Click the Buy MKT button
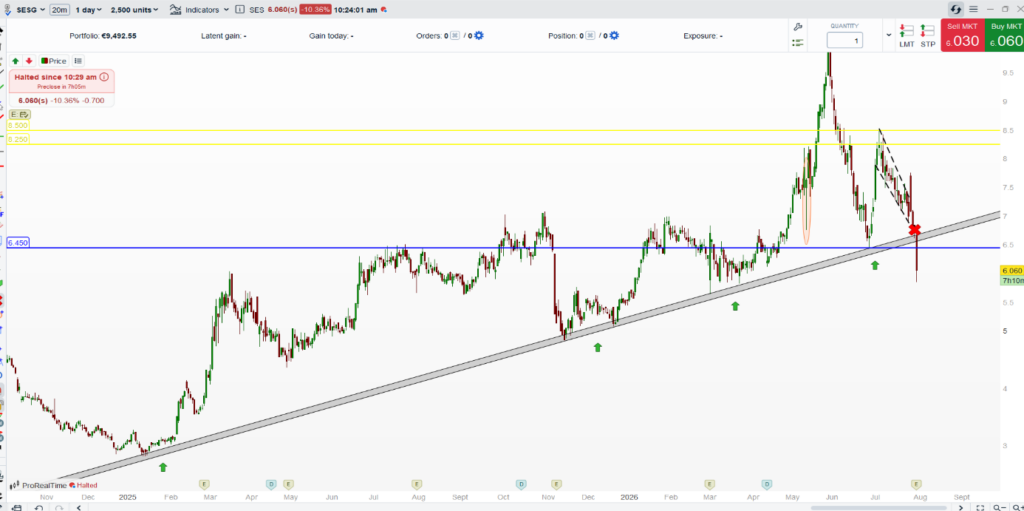Image resolution: width=1024 pixels, height=511 pixels. (x=1003, y=35)
